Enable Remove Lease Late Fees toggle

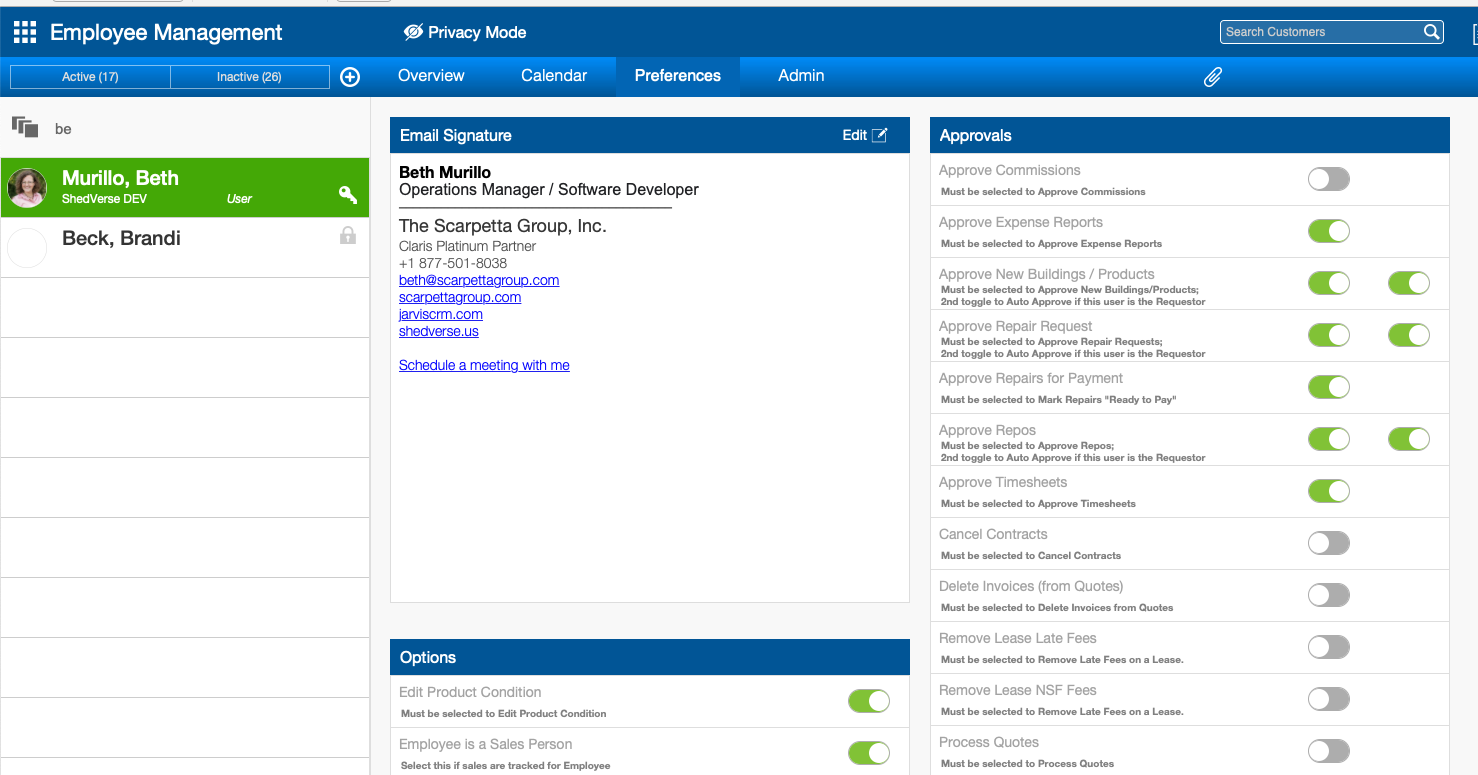tap(1329, 647)
